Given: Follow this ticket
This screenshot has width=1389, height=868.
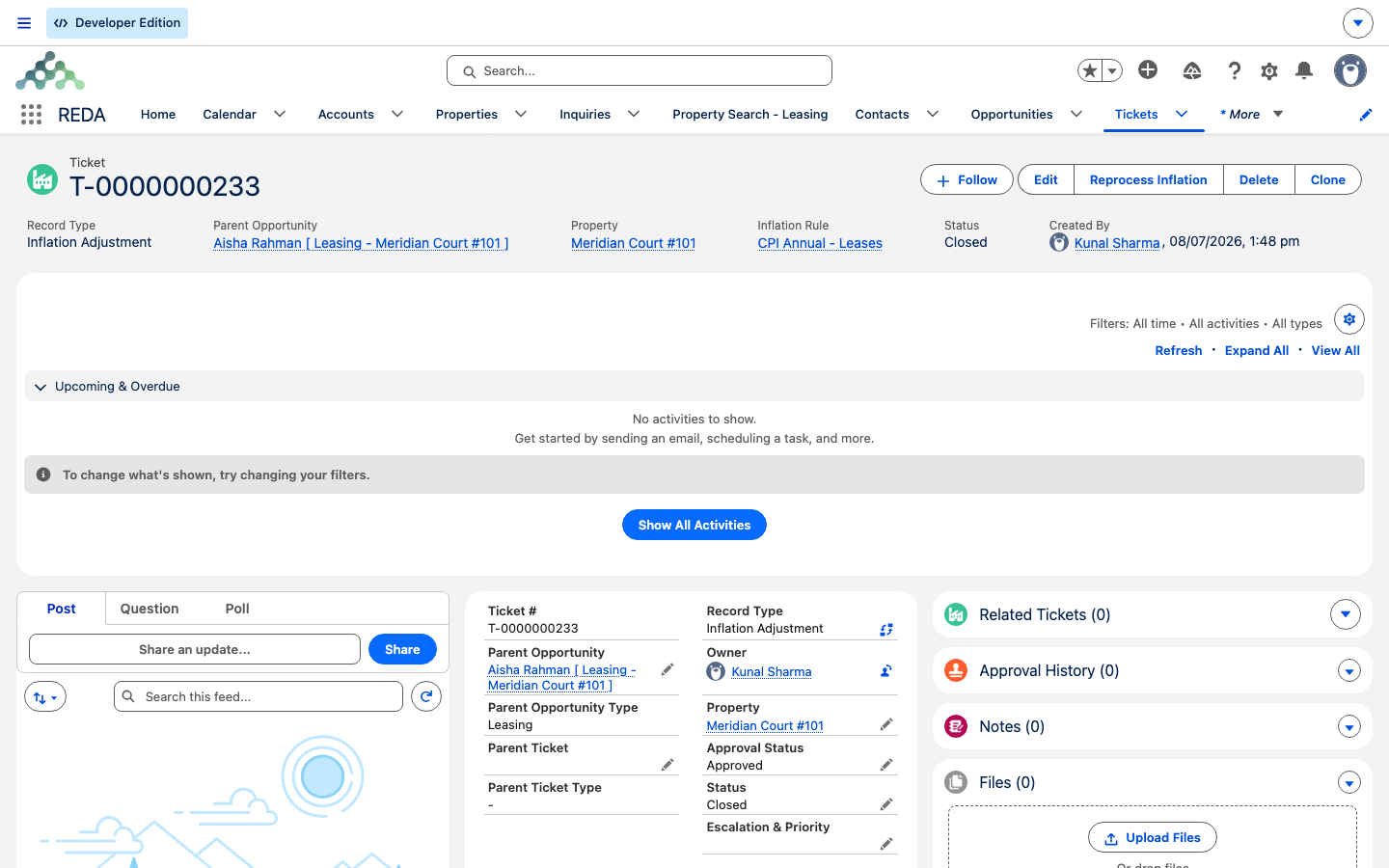Looking at the screenshot, I should (967, 179).
